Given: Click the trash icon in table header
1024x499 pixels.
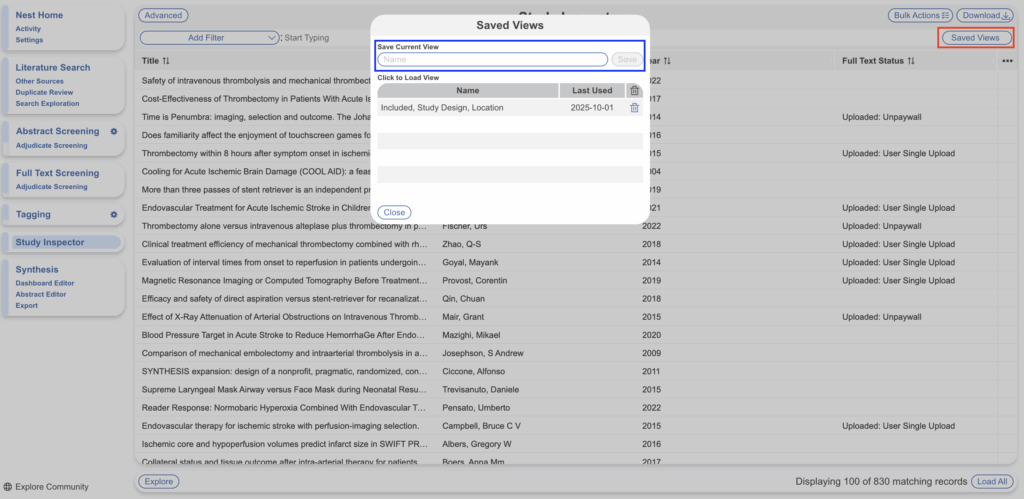Looking at the screenshot, I should (x=634, y=91).
